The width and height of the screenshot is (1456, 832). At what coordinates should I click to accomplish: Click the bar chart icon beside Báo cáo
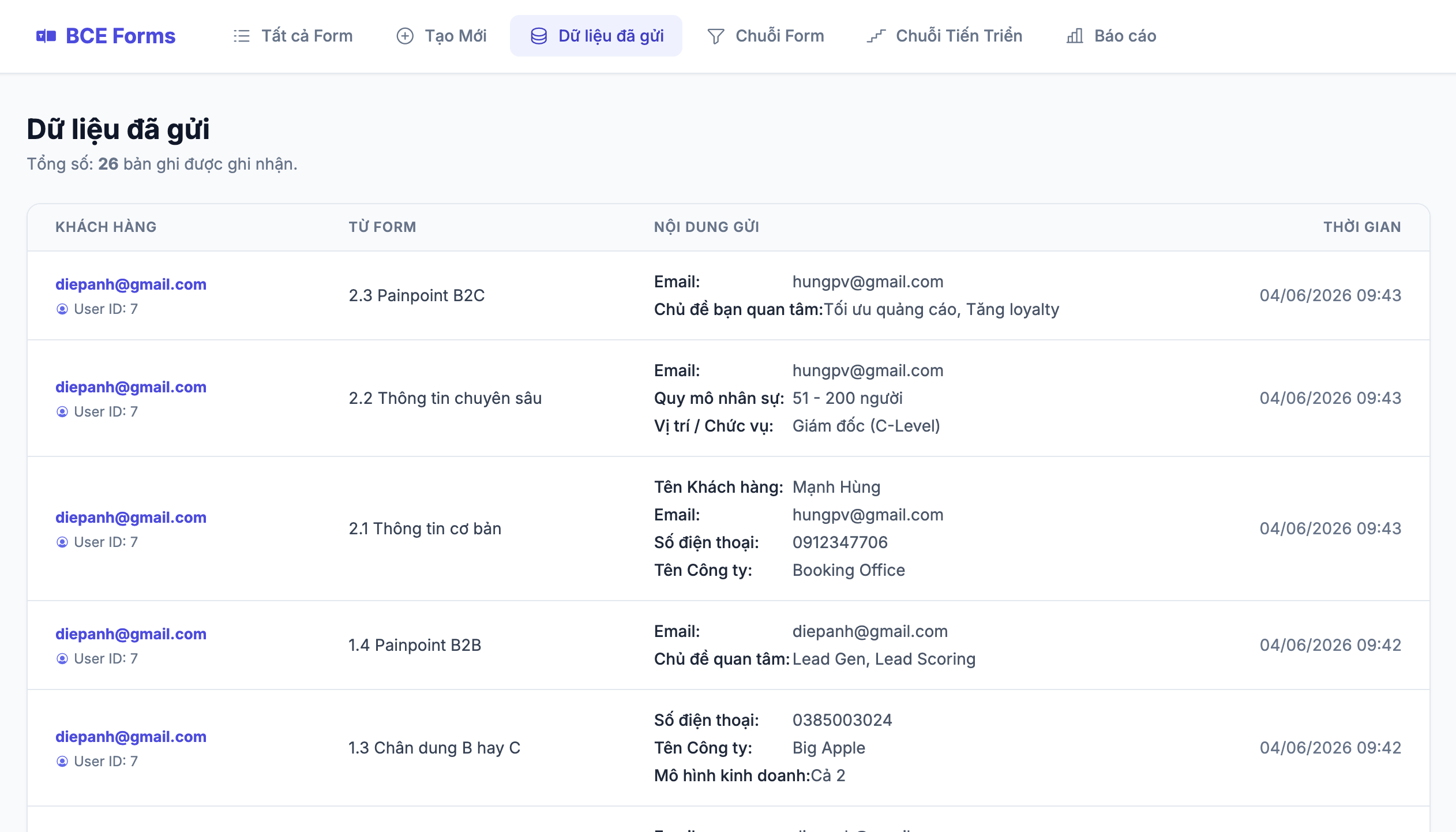coord(1075,36)
